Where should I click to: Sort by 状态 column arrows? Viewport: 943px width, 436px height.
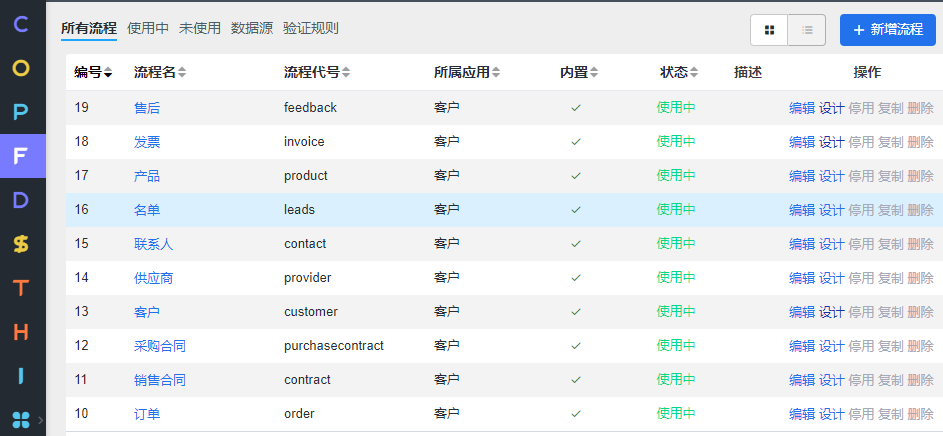(x=694, y=73)
